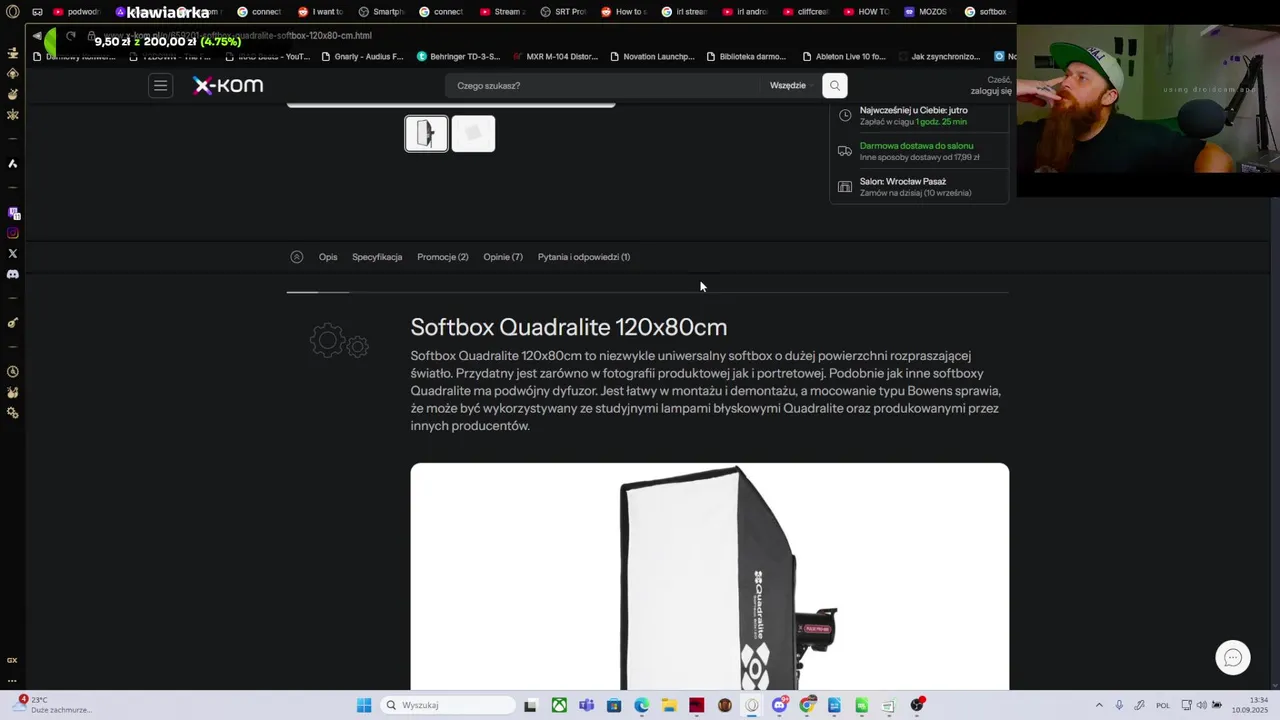Click the microphone icon in the system tray
1280x720 pixels.
click(x=1119, y=705)
